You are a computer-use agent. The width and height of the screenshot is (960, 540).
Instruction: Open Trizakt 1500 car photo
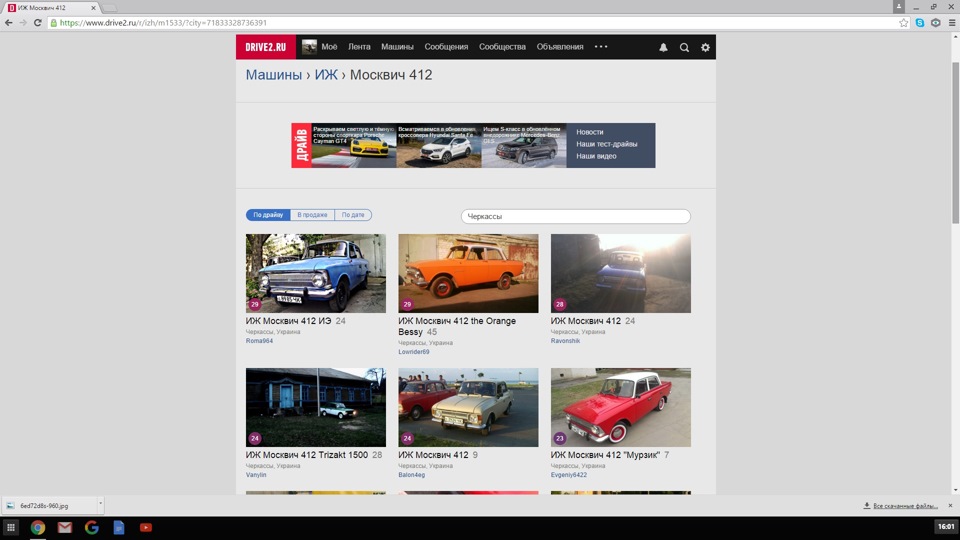tap(316, 407)
